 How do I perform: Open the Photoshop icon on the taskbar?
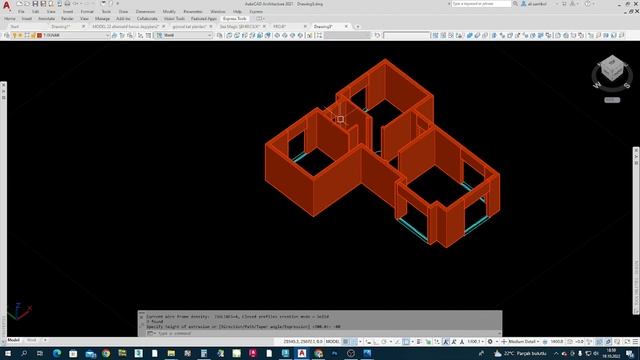pyautogui.click(x=334, y=353)
